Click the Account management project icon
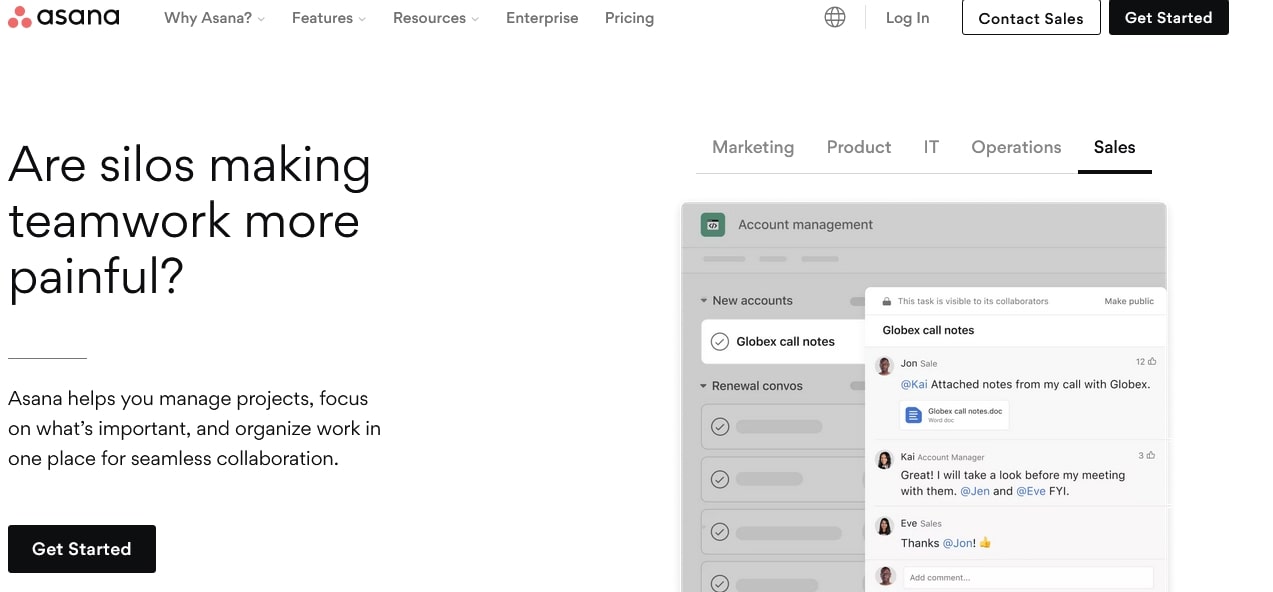Image resolution: width=1273 pixels, height=592 pixels. 712,224
